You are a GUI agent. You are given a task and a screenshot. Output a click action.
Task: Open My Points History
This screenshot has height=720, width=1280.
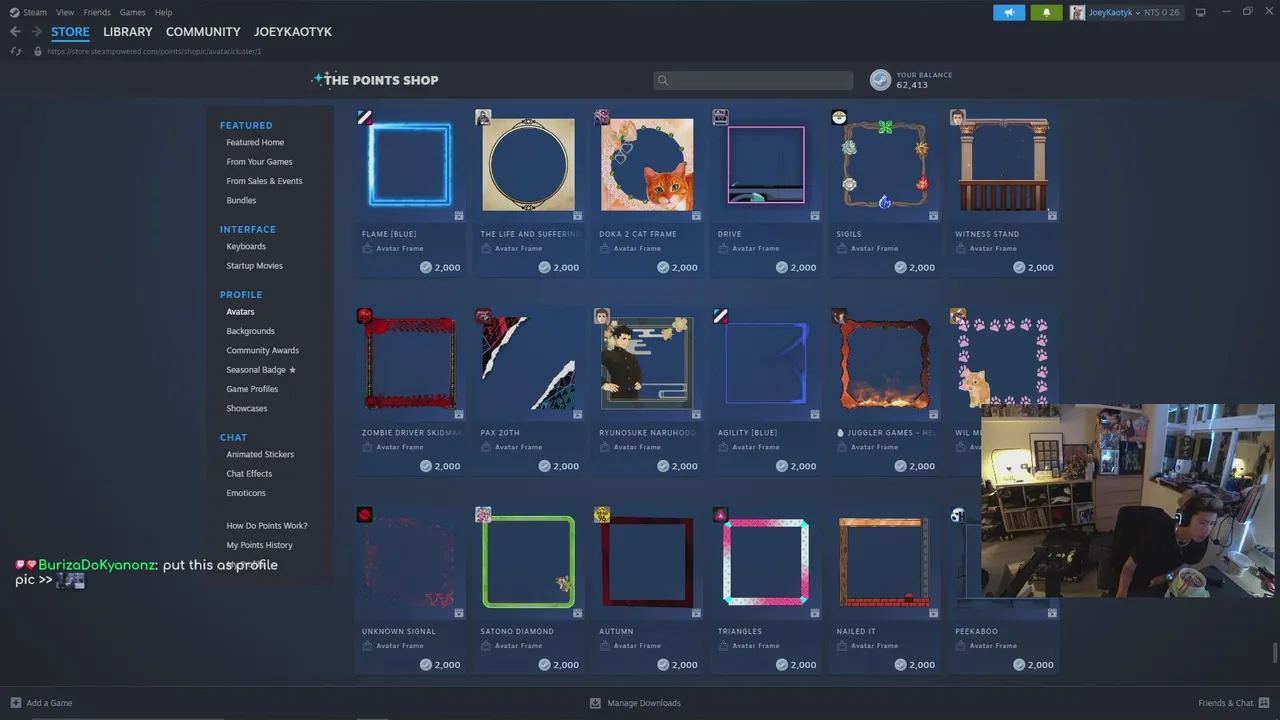coord(259,545)
